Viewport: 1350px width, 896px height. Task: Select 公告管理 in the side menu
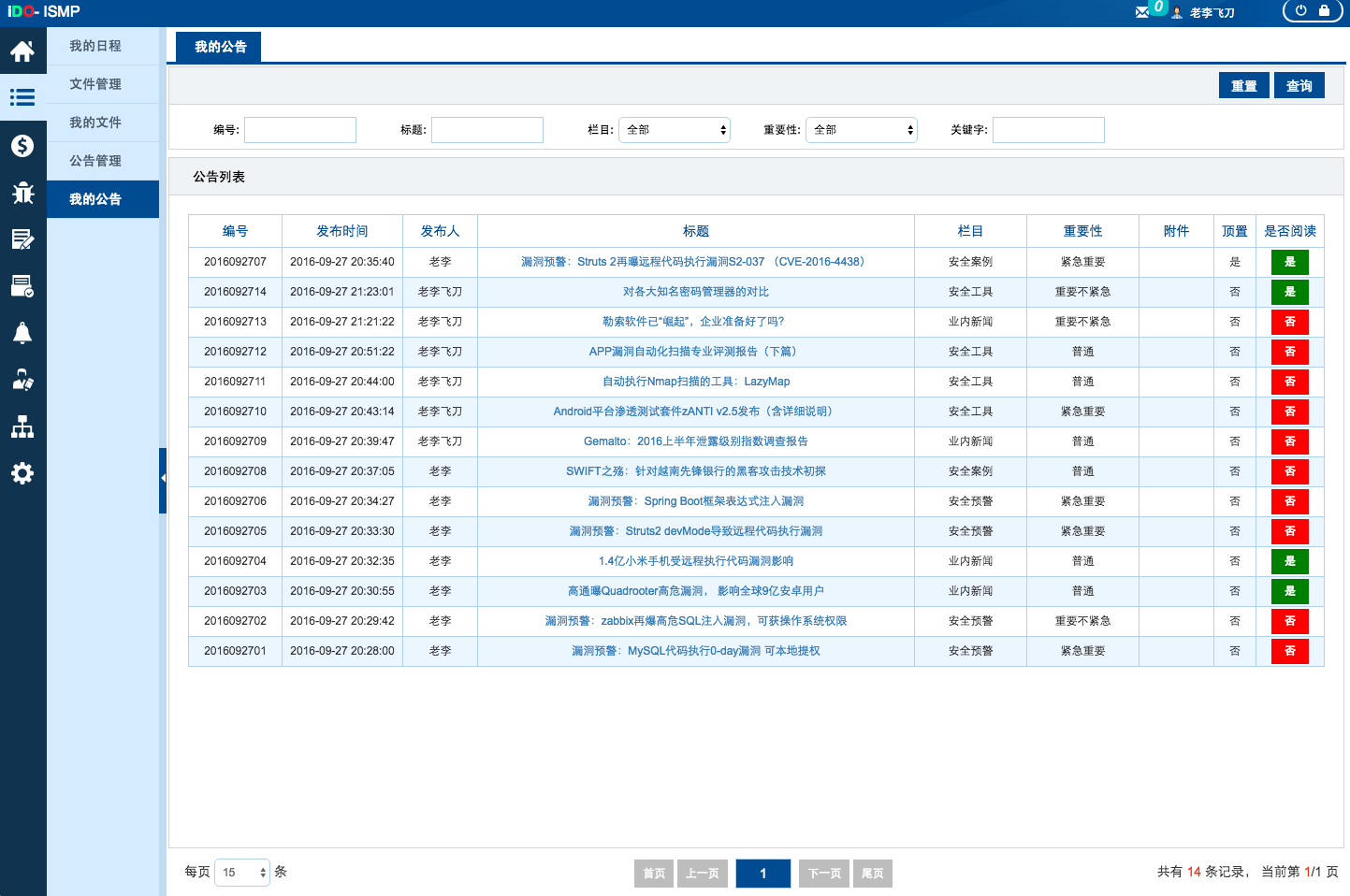[x=95, y=161]
